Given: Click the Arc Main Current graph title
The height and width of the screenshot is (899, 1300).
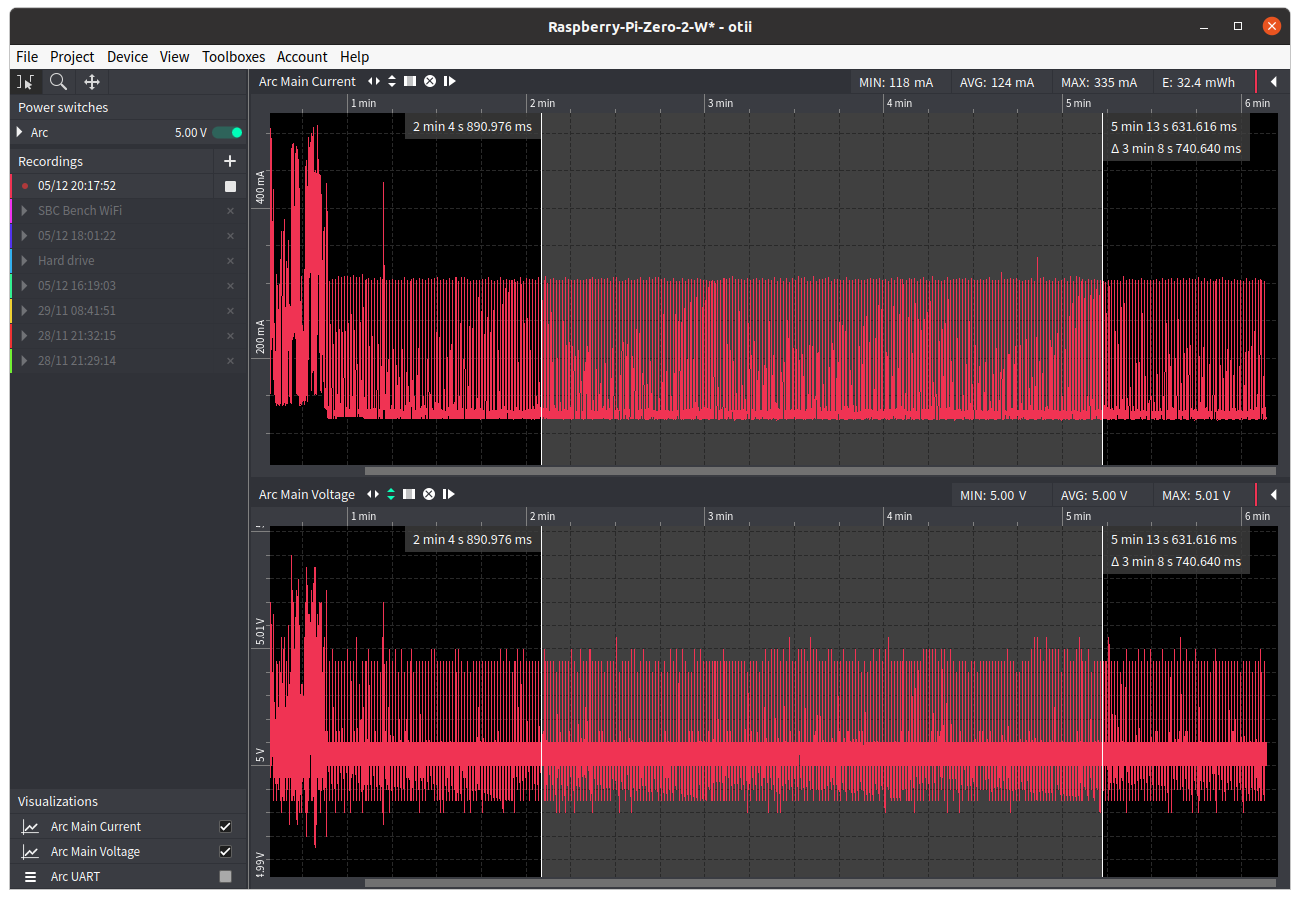Looking at the screenshot, I should [x=307, y=82].
